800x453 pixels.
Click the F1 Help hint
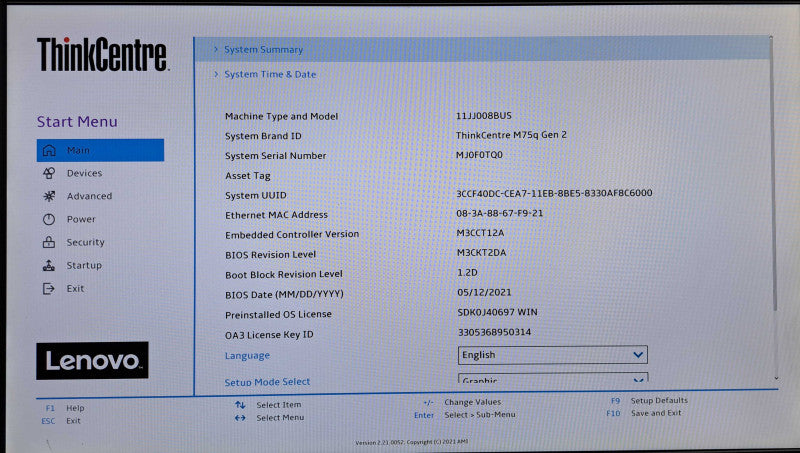point(65,408)
